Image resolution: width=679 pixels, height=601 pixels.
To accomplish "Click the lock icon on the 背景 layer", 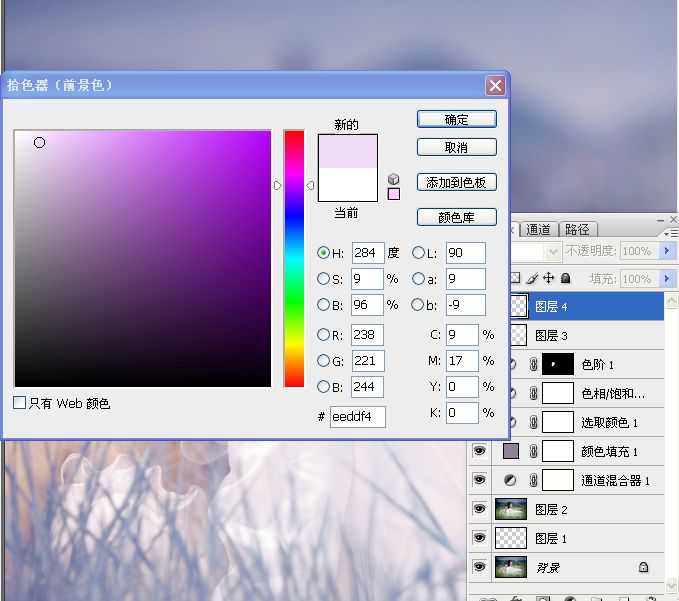I will [x=643, y=567].
